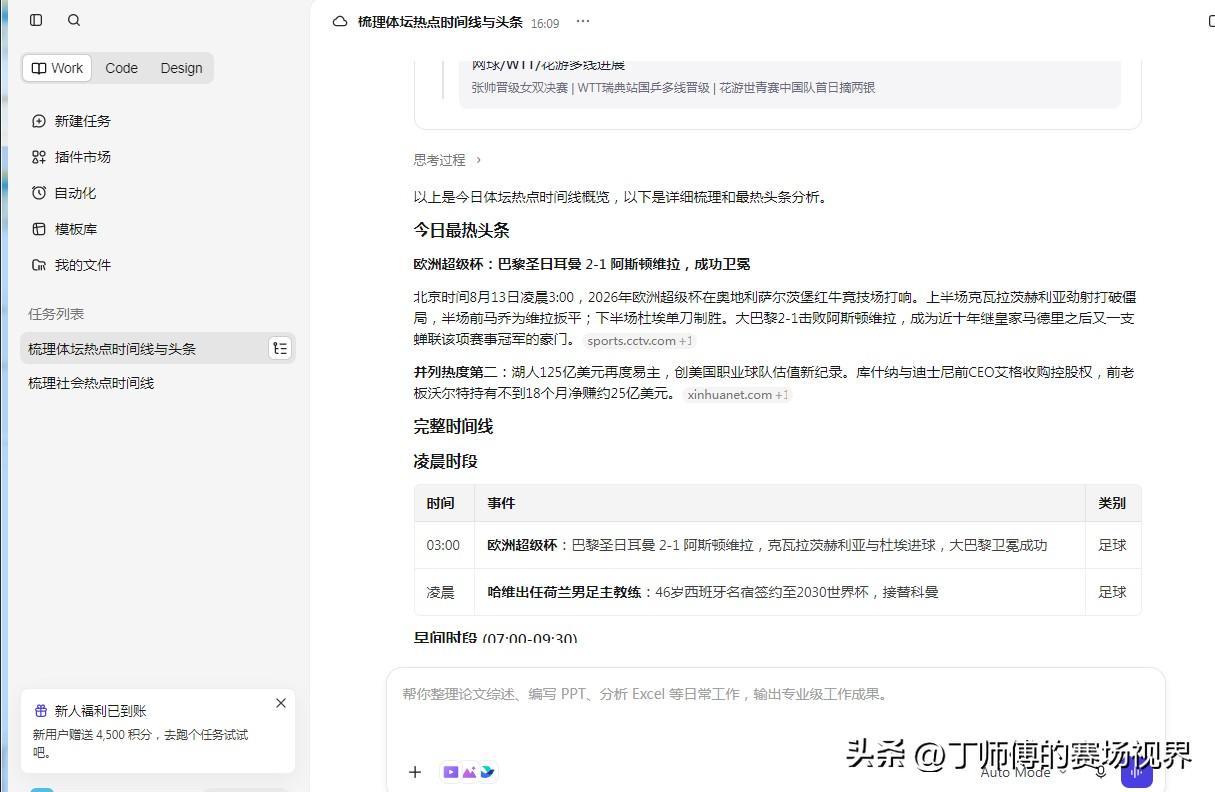Click the cloud icon beside the title

click(x=340, y=22)
